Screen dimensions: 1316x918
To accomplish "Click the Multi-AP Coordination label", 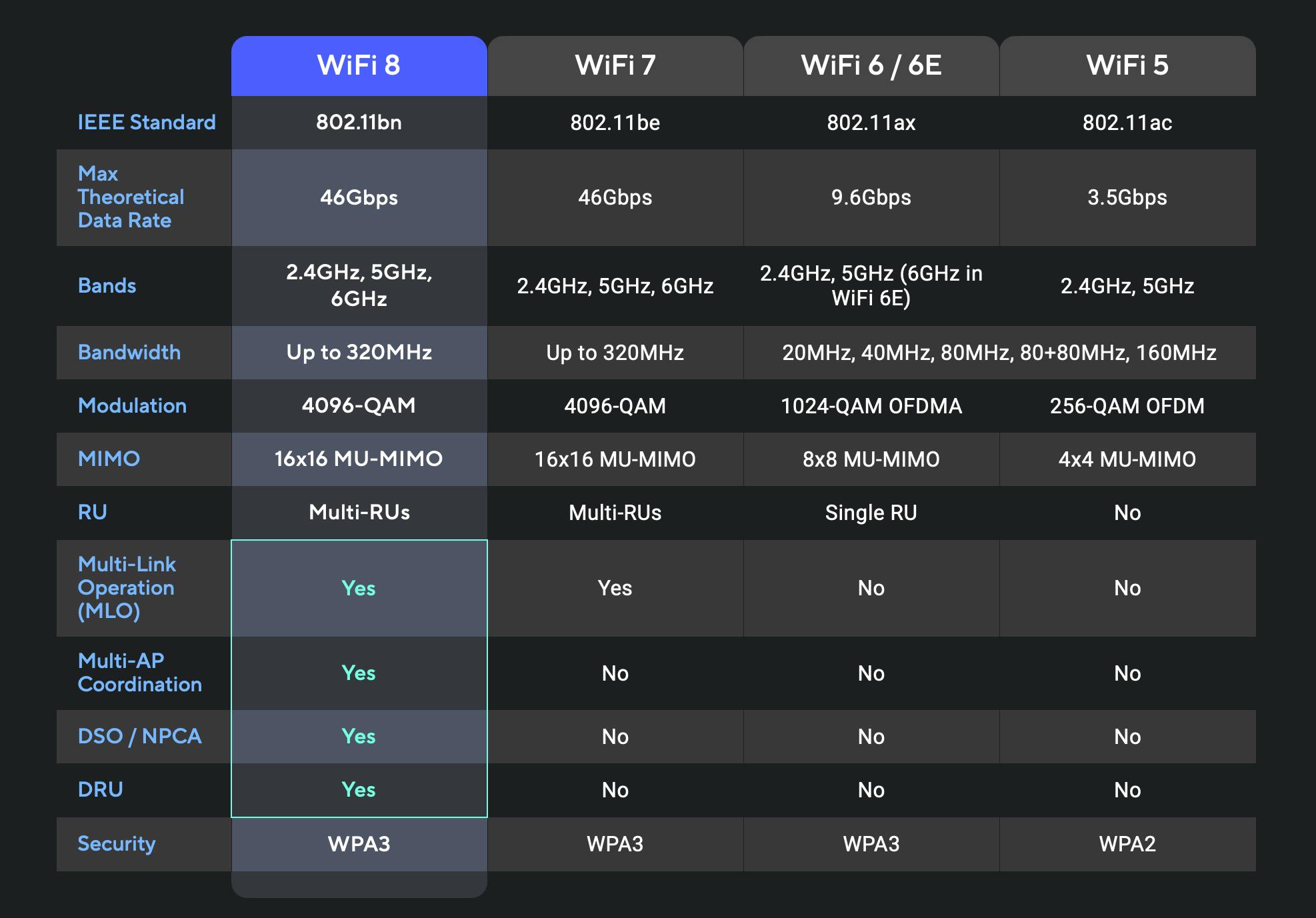I will point(139,672).
